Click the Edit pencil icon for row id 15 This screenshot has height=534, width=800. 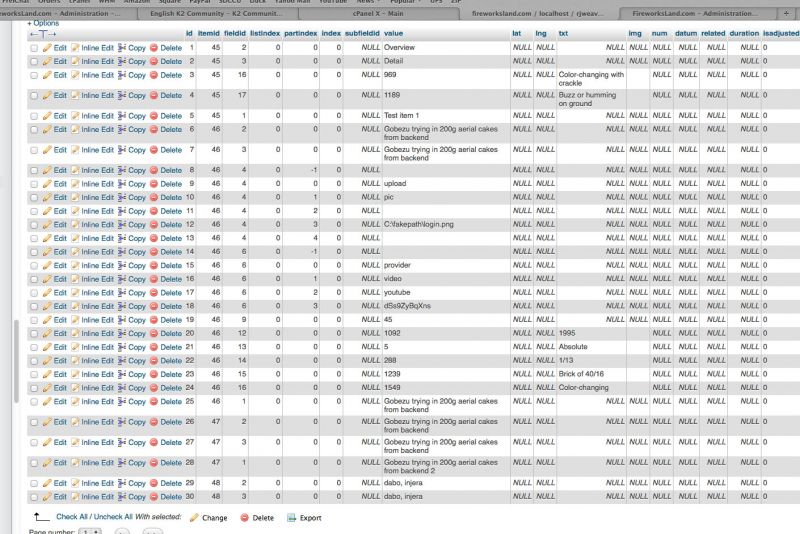47,265
